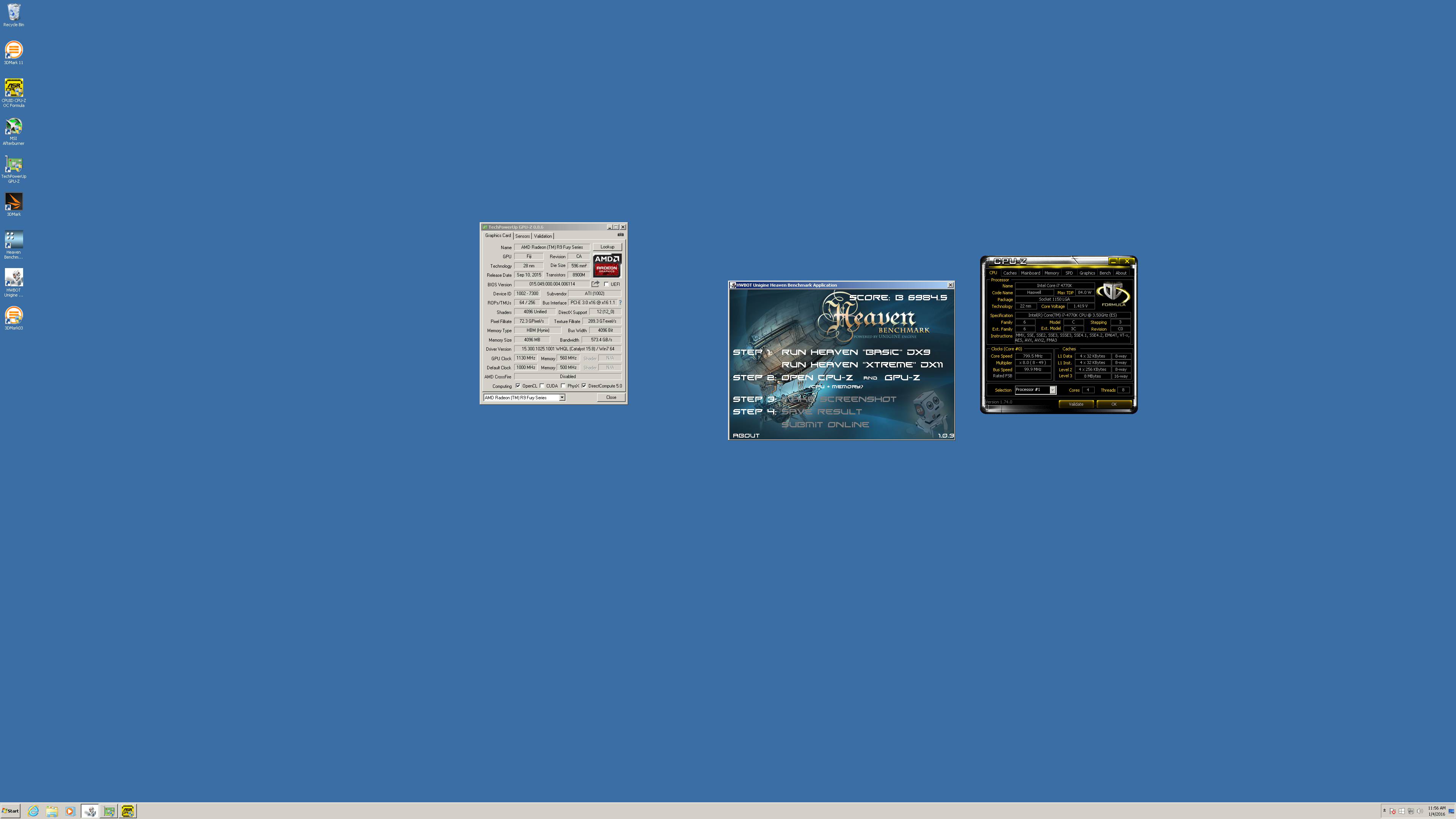Open Windows Explorer folder on the taskbar
This screenshot has width=1456, height=819.
[x=52, y=811]
